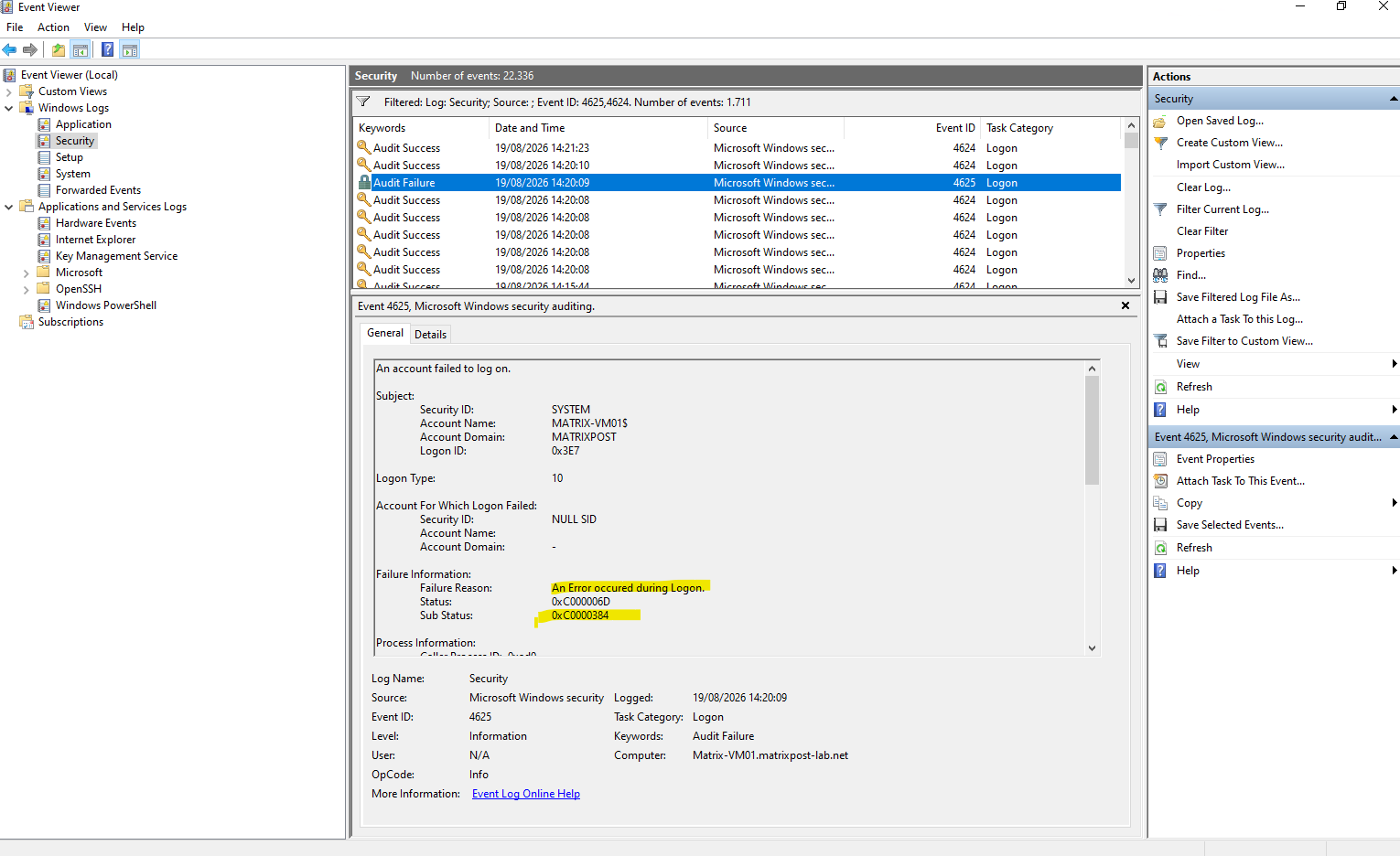Sort by the Date and Time column header
The width and height of the screenshot is (1400, 856).
click(x=598, y=128)
